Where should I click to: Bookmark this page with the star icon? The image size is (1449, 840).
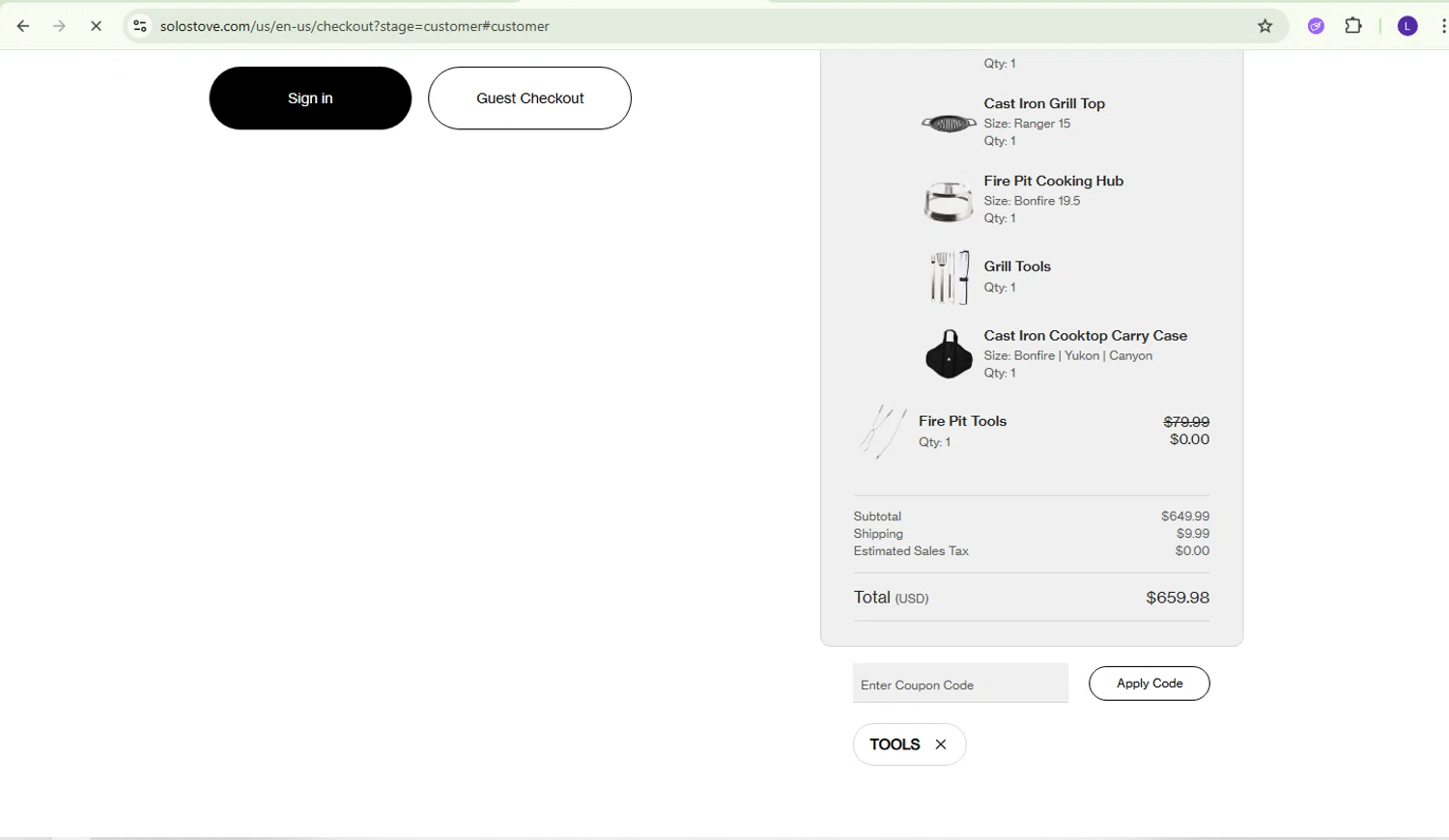1265,26
